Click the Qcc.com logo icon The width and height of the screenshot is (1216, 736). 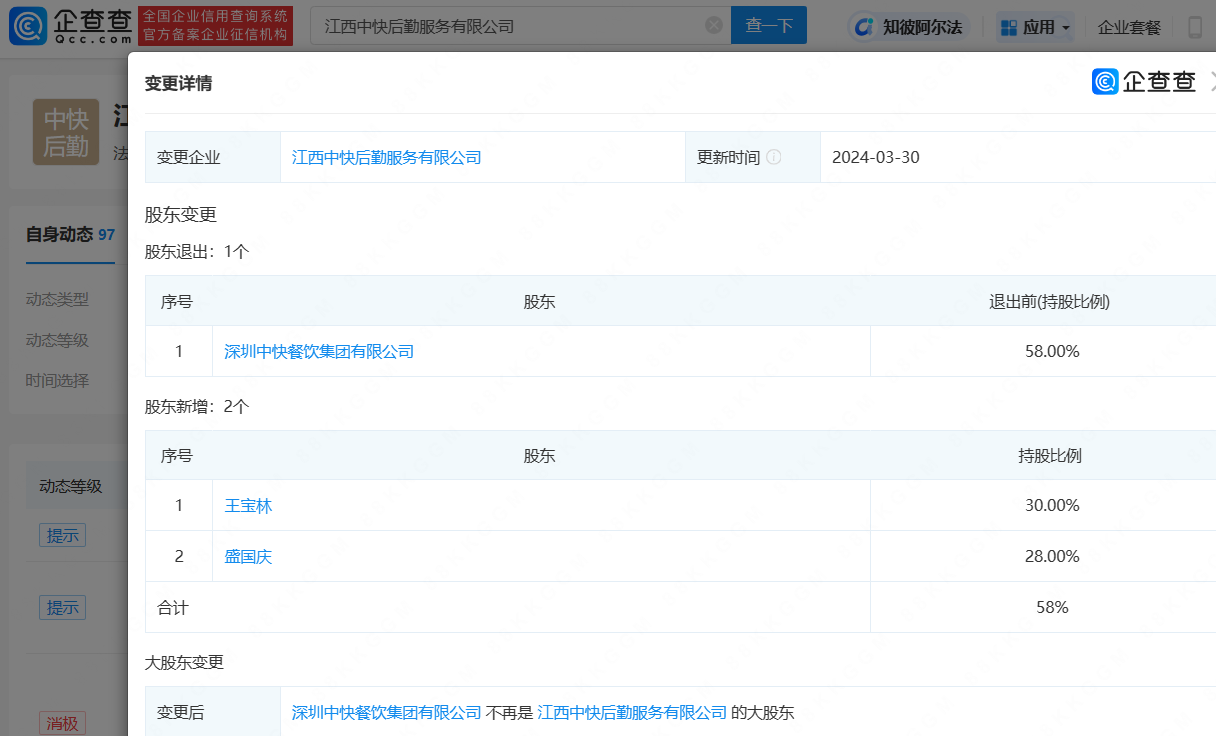tap(27, 26)
